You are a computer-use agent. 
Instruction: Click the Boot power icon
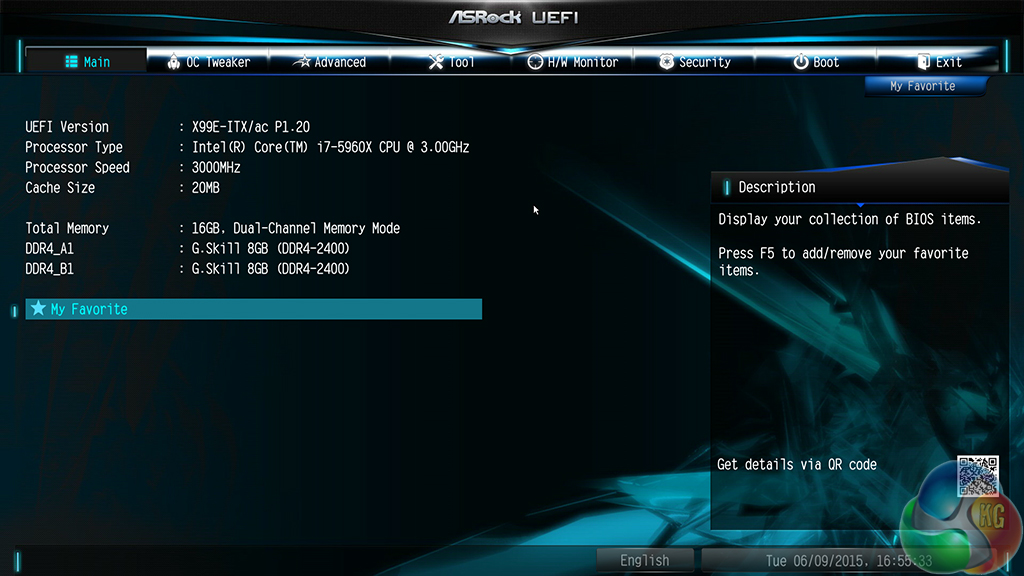tap(801, 61)
